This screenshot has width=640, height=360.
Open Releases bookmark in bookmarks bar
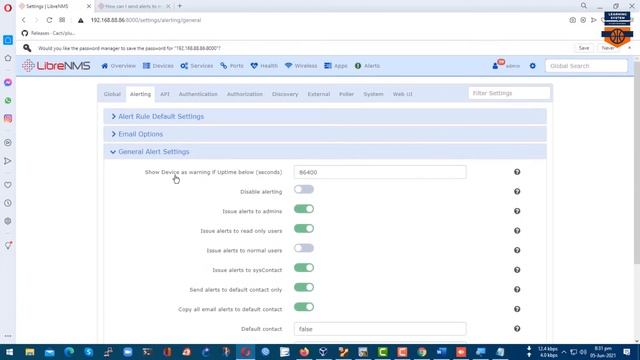[49, 33]
